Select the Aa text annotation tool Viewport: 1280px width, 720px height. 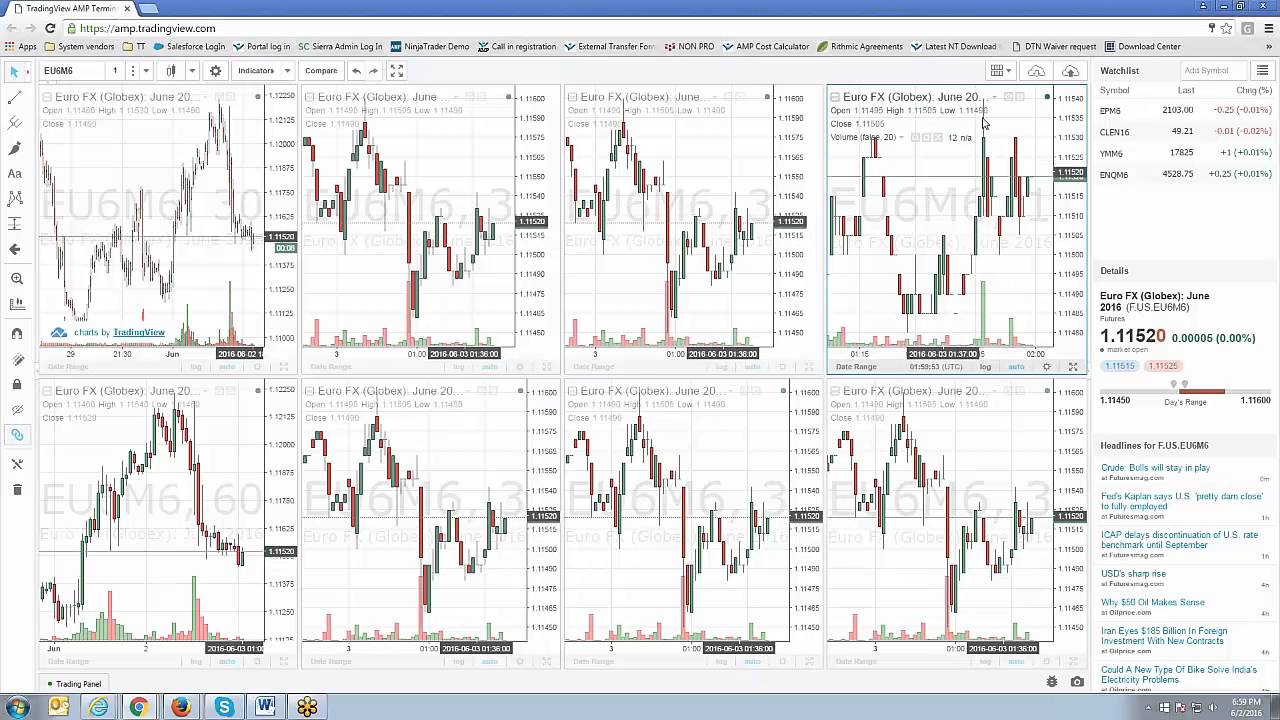[15, 174]
